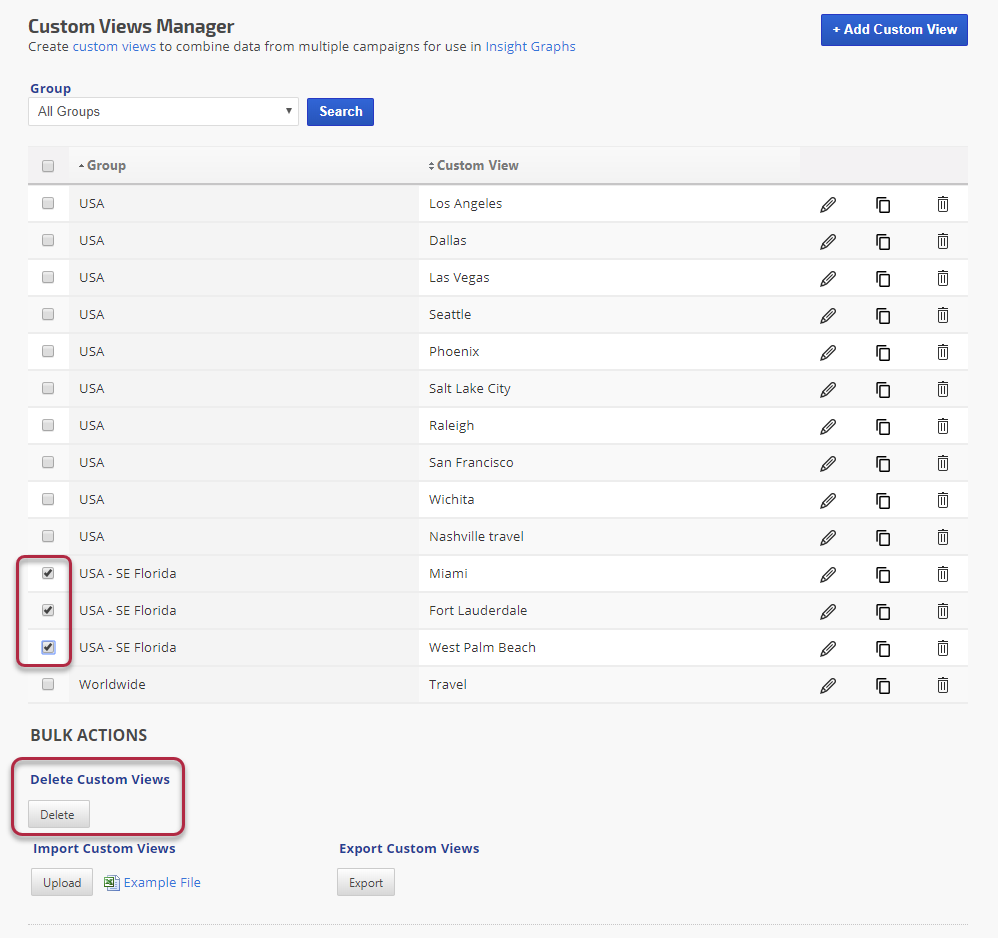Check the Worldwide Travel row checkbox
Viewport: 998px width, 938px height.
click(x=48, y=685)
